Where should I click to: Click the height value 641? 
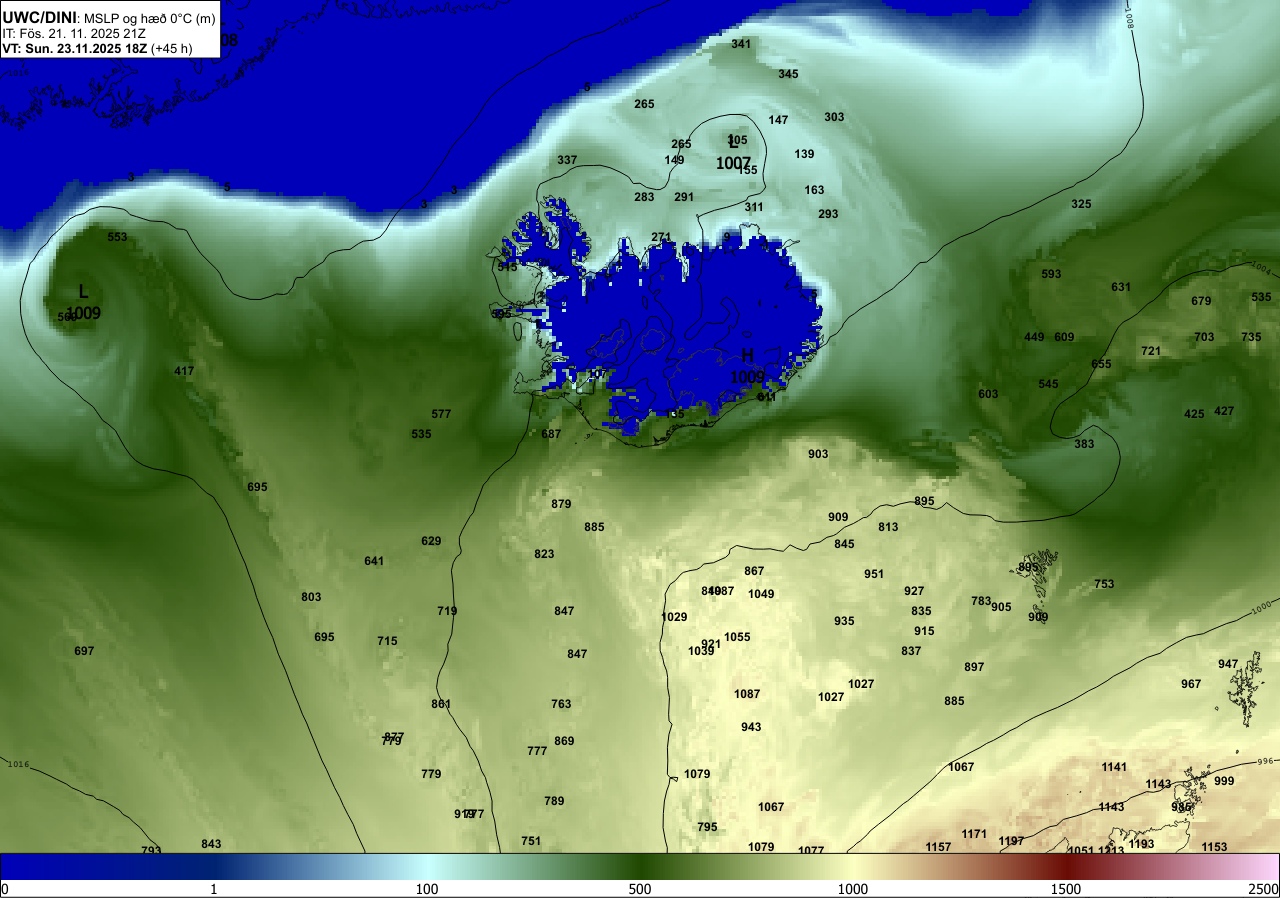[x=374, y=561]
